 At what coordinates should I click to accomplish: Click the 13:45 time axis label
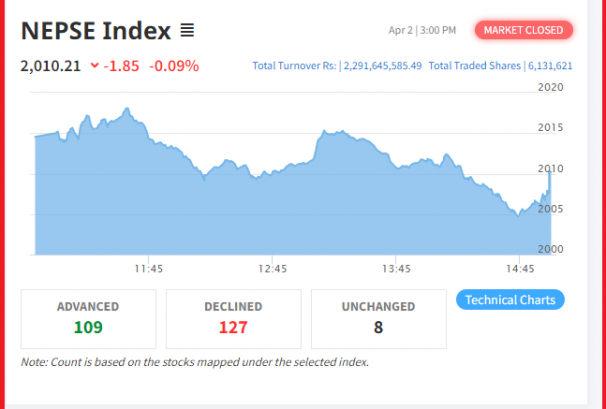tap(396, 268)
